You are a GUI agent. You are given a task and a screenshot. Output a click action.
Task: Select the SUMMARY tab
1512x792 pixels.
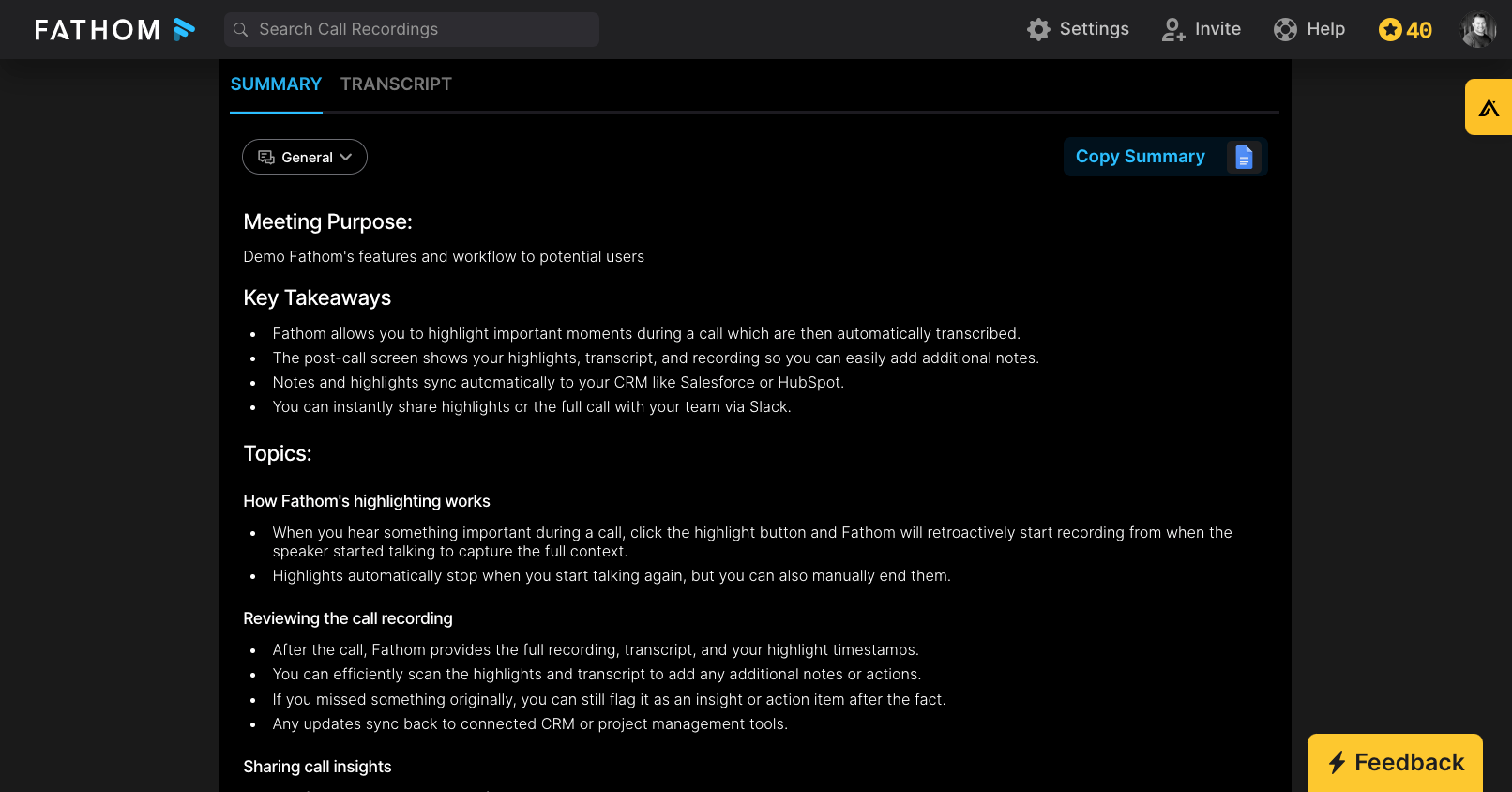pyautogui.click(x=276, y=84)
